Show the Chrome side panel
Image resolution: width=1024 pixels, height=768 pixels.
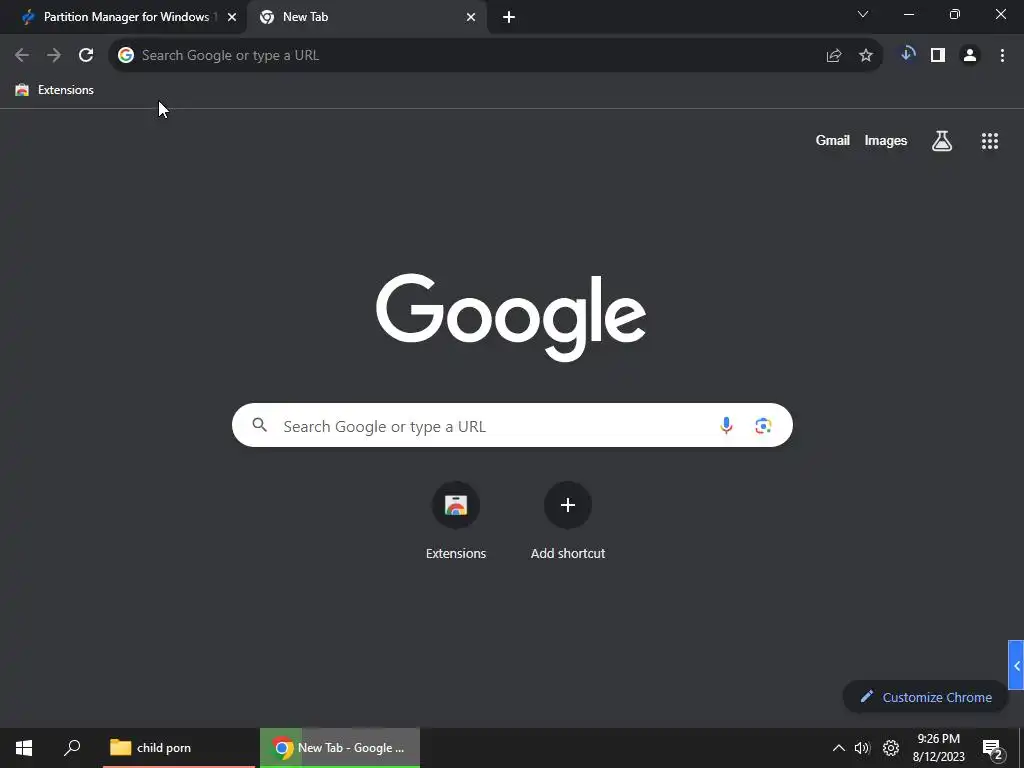coord(938,56)
